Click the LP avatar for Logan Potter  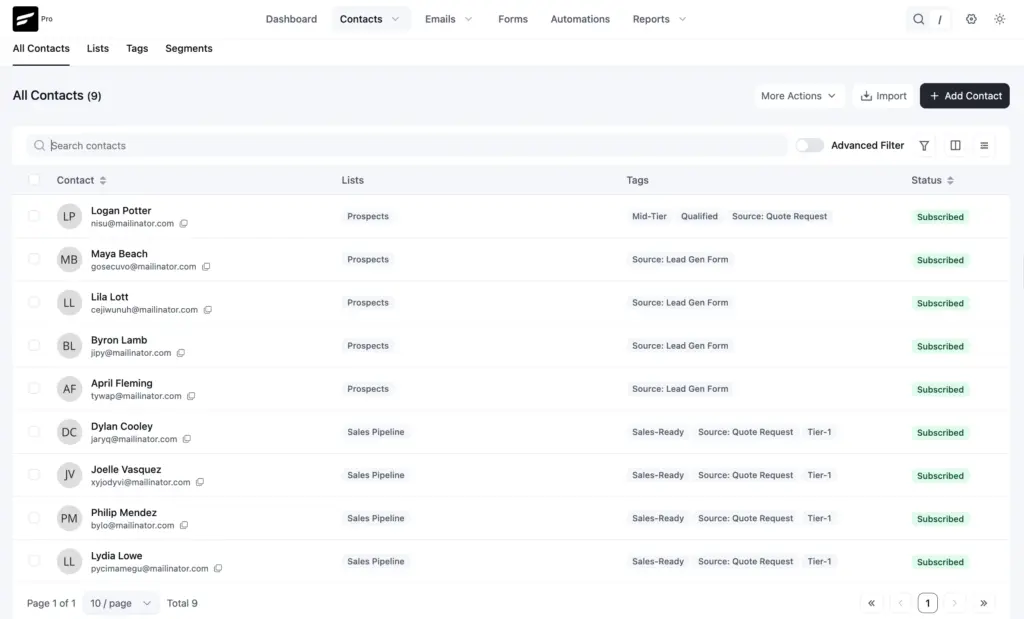click(69, 216)
